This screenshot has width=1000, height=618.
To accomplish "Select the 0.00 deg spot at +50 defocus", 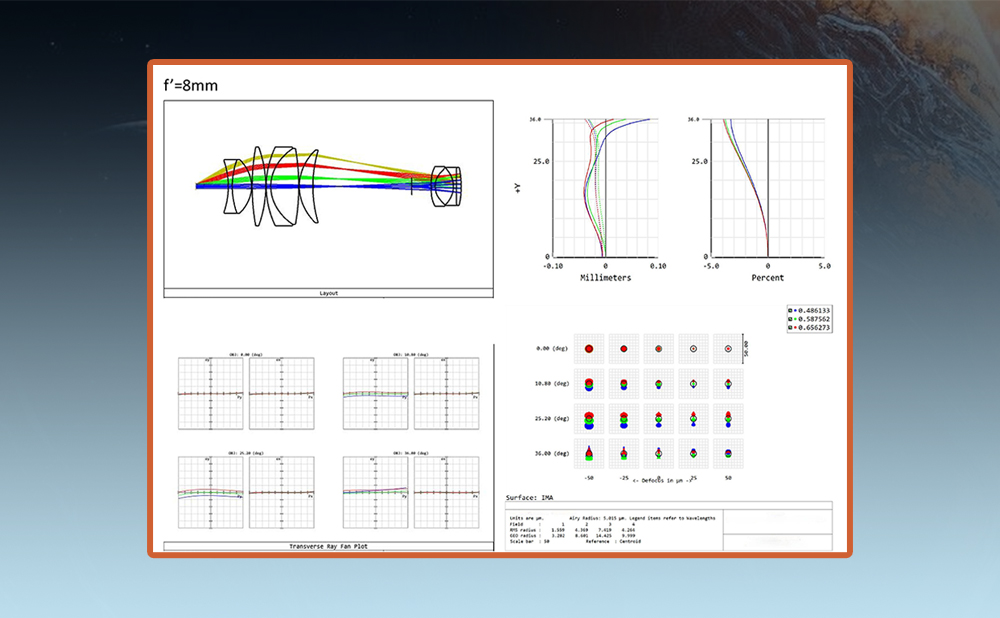I will point(728,349).
